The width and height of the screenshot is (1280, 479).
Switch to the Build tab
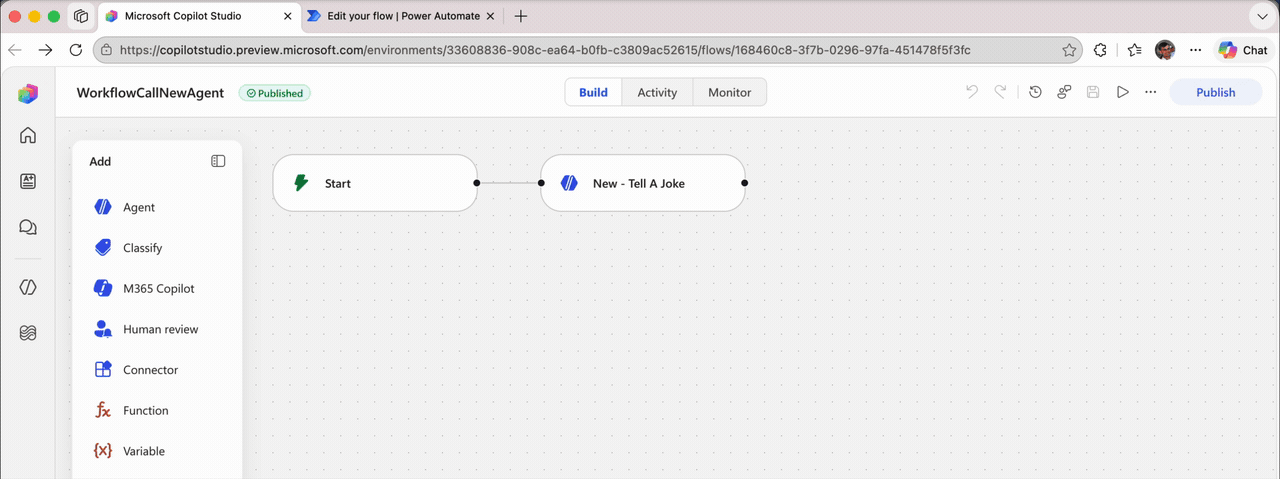pyautogui.click(x=593, y=92)
